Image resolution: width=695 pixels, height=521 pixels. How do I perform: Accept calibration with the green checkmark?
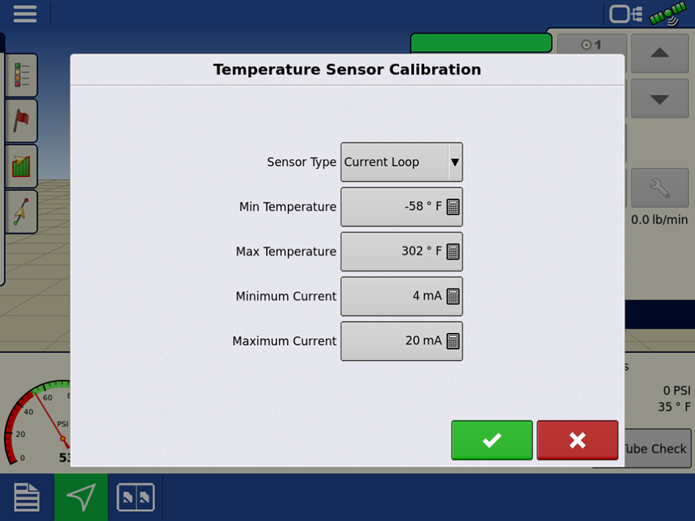coord(491,440)
